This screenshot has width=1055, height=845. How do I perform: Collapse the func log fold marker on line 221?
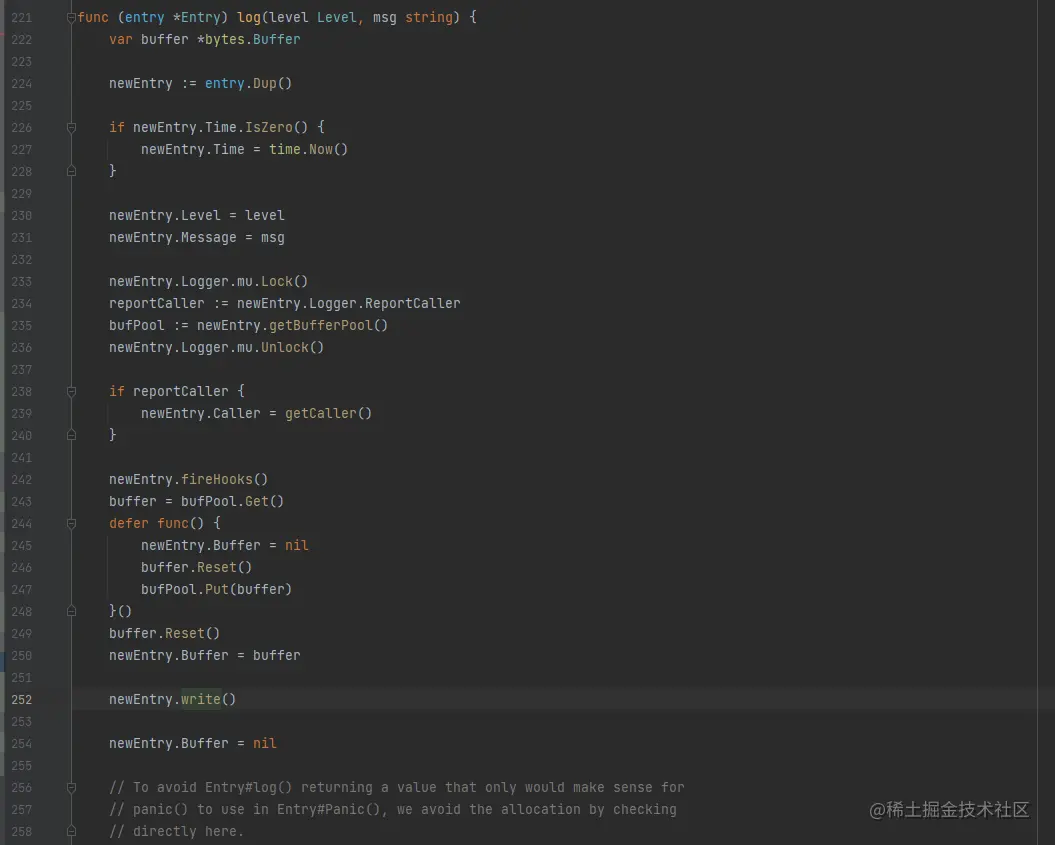(71, 17)
